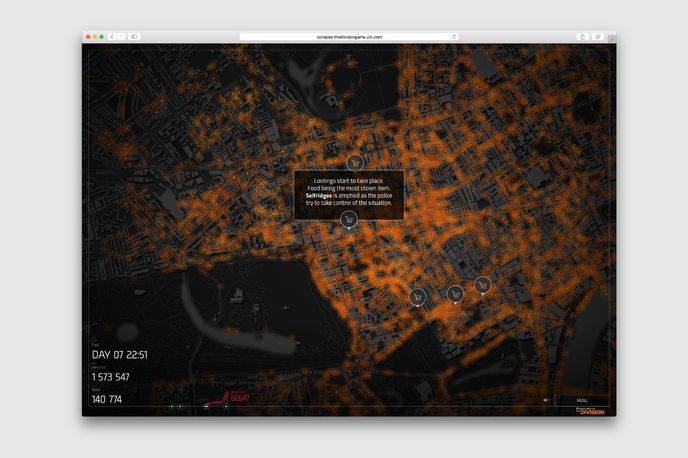Click The Division logo

591,410
